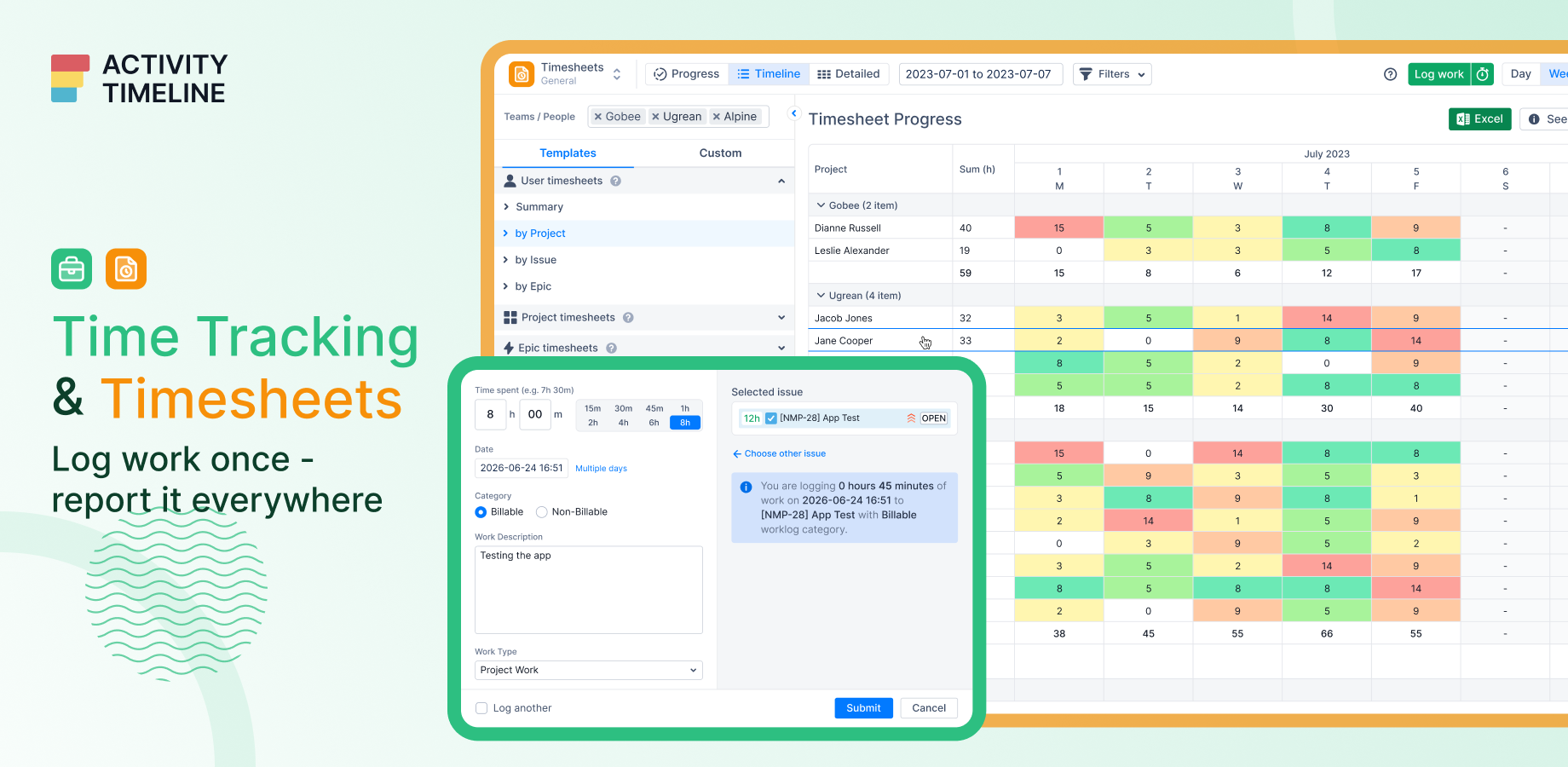
Task: Switch to the Detailed view
Action: tap(849, 74)
